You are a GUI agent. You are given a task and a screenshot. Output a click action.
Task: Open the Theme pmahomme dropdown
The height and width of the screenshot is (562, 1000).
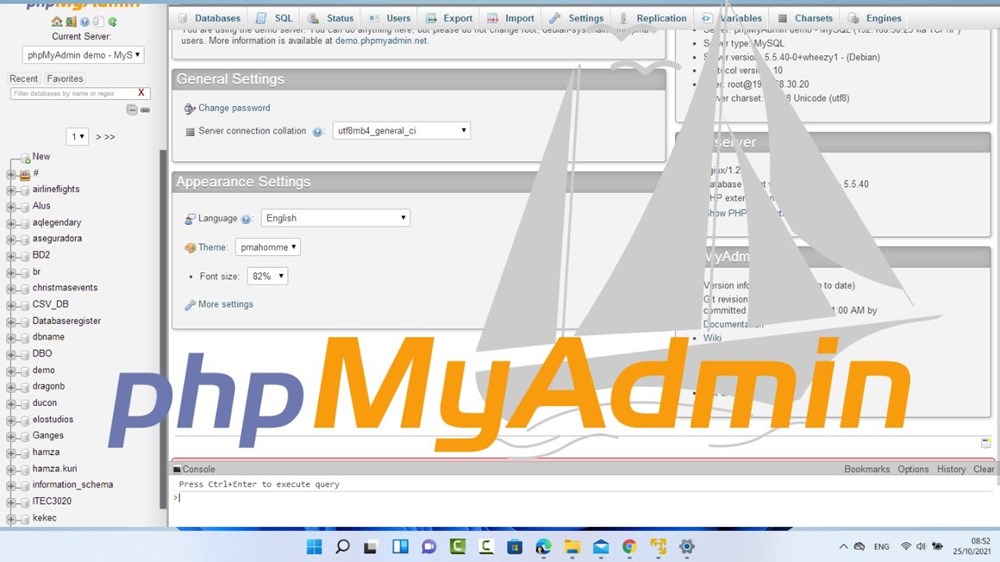pyautogui.click(x=268, y=247)
